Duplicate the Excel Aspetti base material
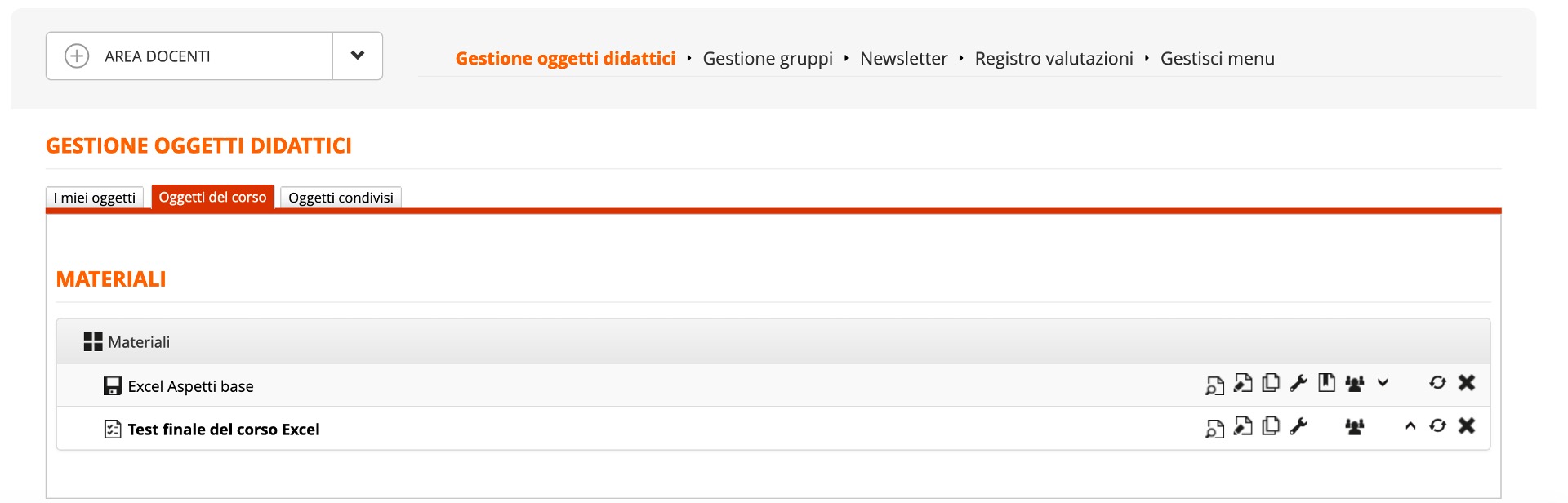The height and width of the screenshot is (503, 1568). [x=1271, y=384]
